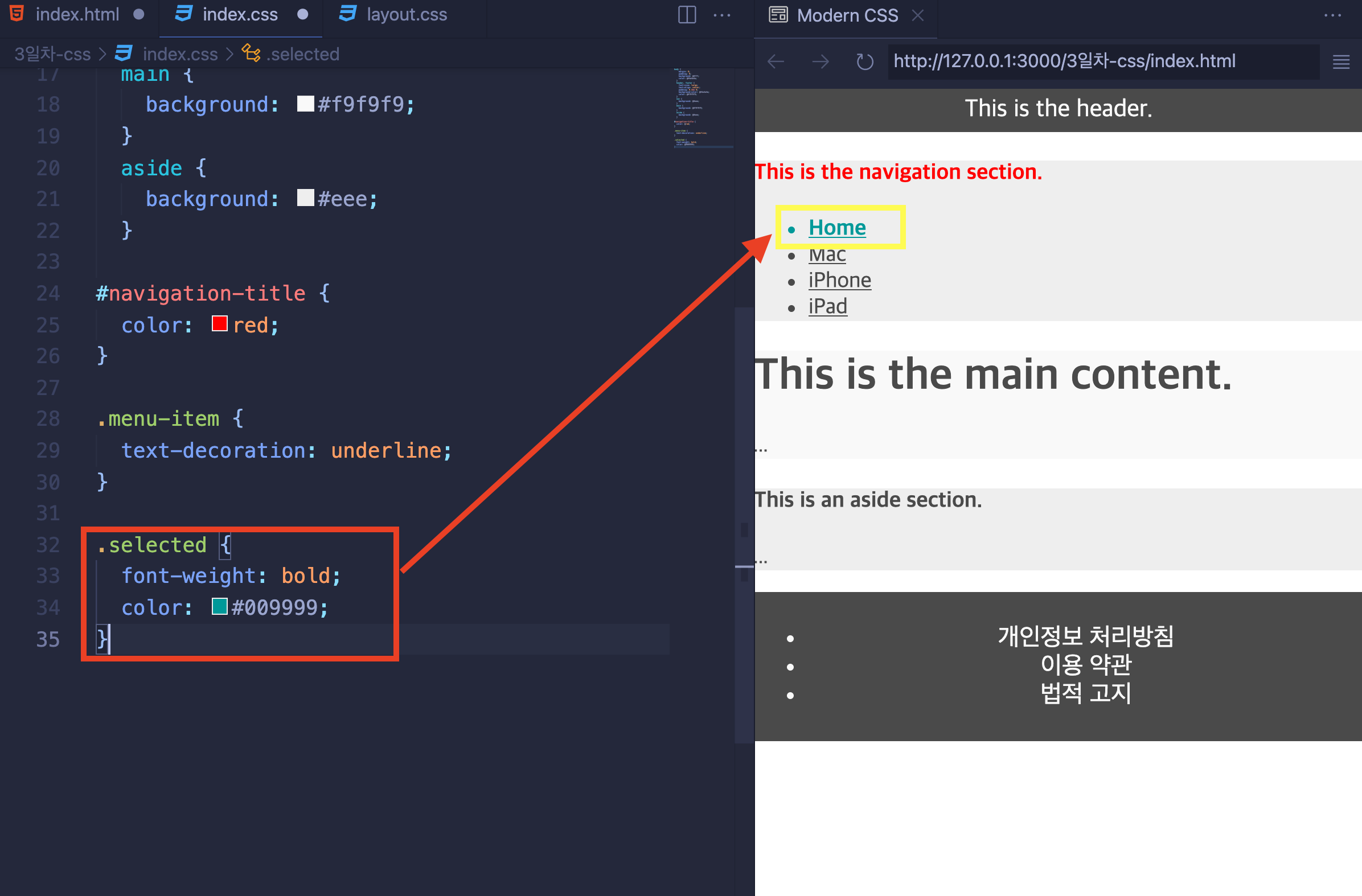Image resolution: width=1362 pixels, height=896 pixels.
Task: Reload the preview page
Action: 865,61
